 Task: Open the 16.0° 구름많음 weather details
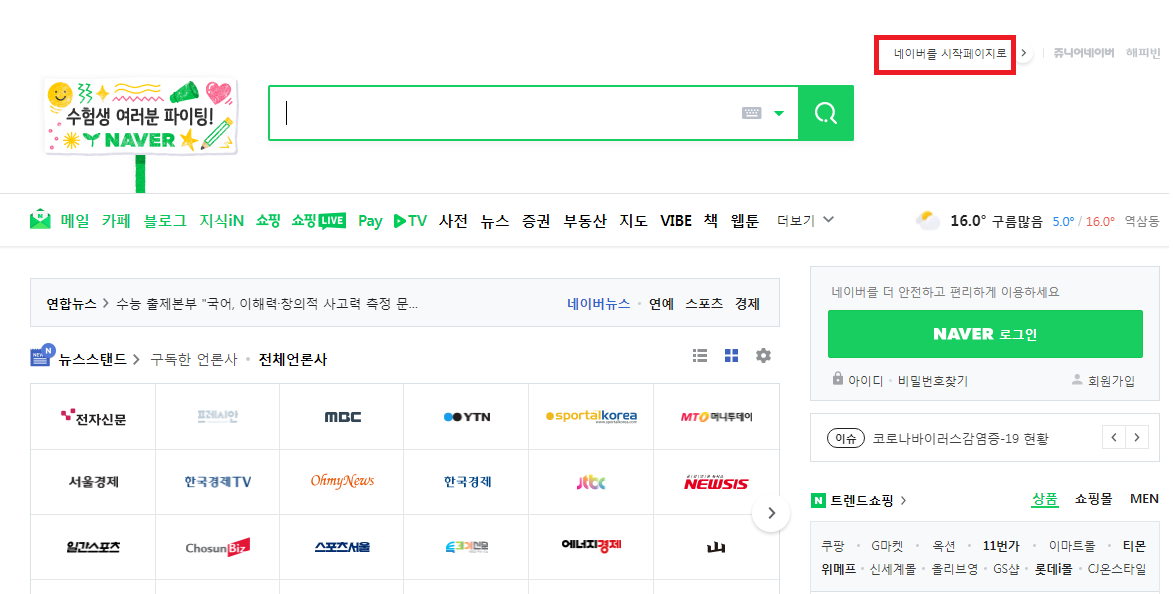[x=996, y=221]
